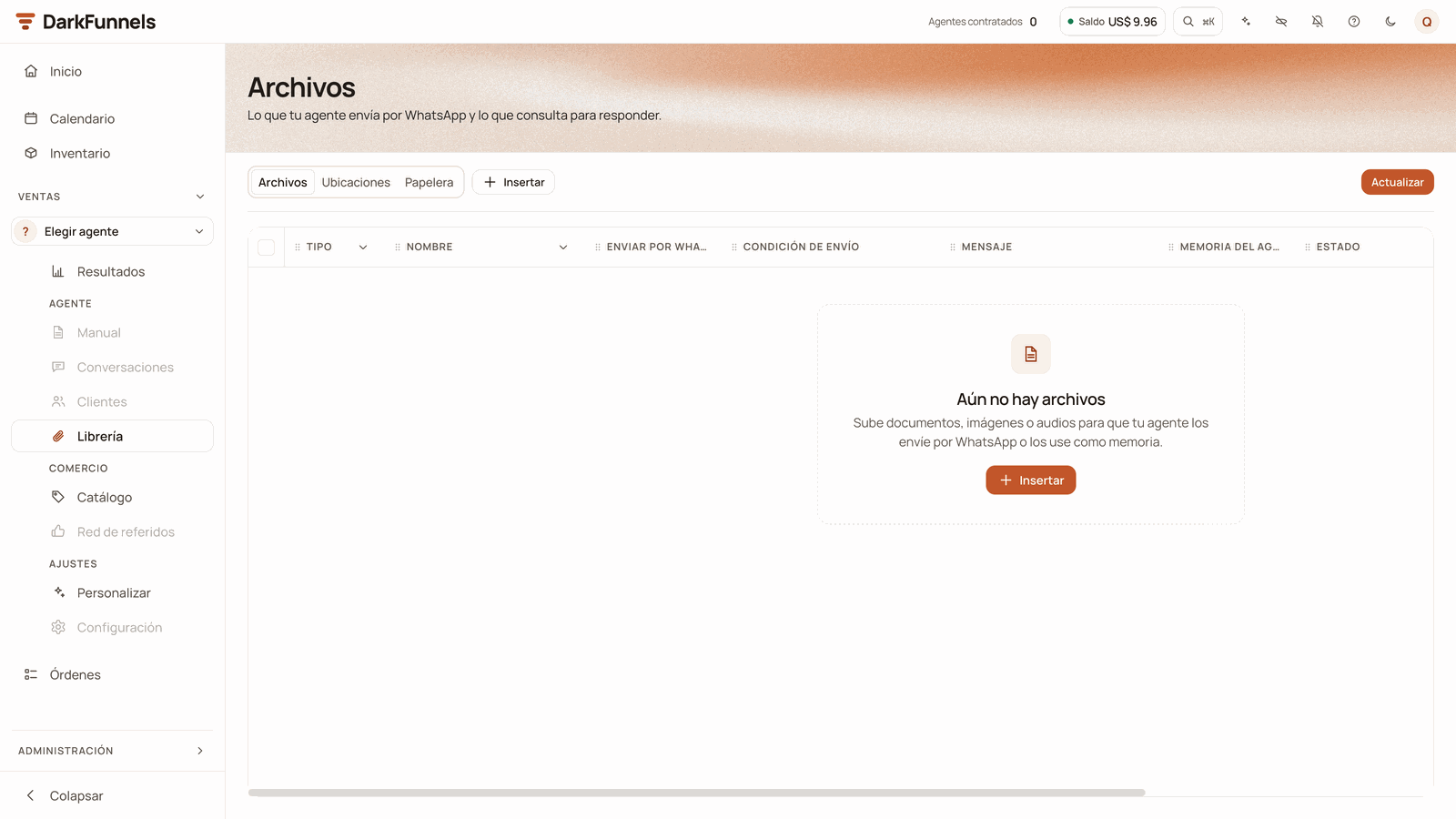Select the Librería paperclip icon
This screenshot has height=819, width=1456.
coord(58,436)
